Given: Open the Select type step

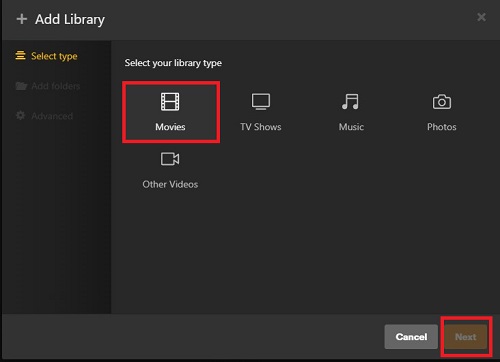Looking at the screenshot, I should coord(46,56).
